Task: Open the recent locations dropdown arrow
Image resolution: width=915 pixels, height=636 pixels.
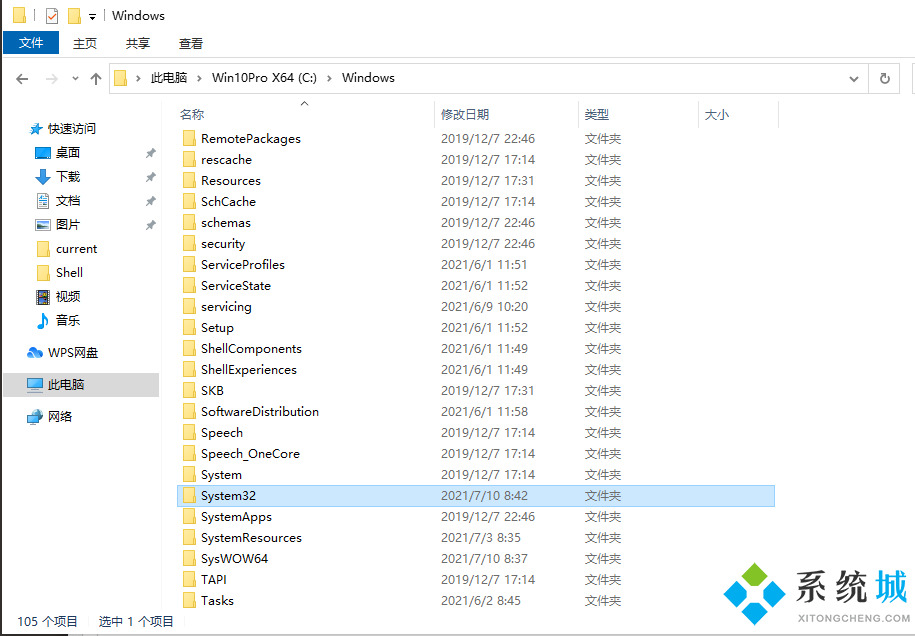Action: pyautogui.click(x=75, y=79)
